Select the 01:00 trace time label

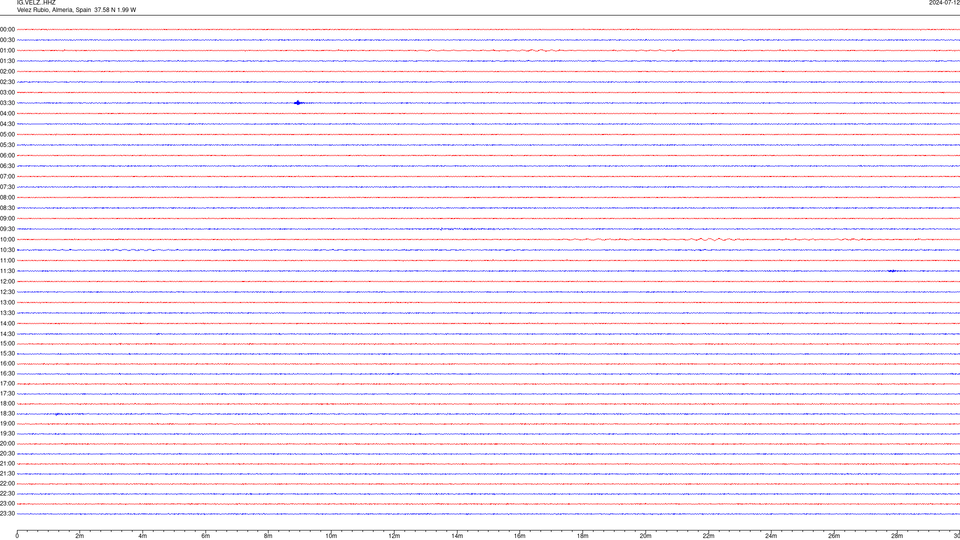pyautogui.click(x=7, y=50)
